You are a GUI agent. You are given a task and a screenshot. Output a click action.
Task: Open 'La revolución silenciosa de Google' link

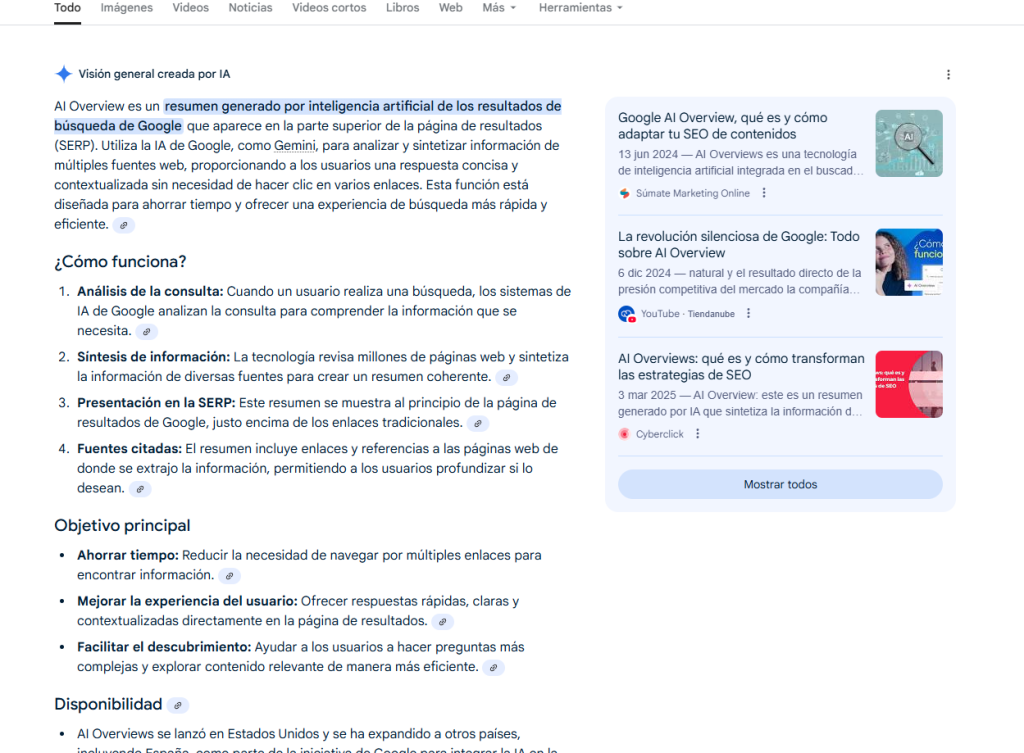(x=739, y=244)
